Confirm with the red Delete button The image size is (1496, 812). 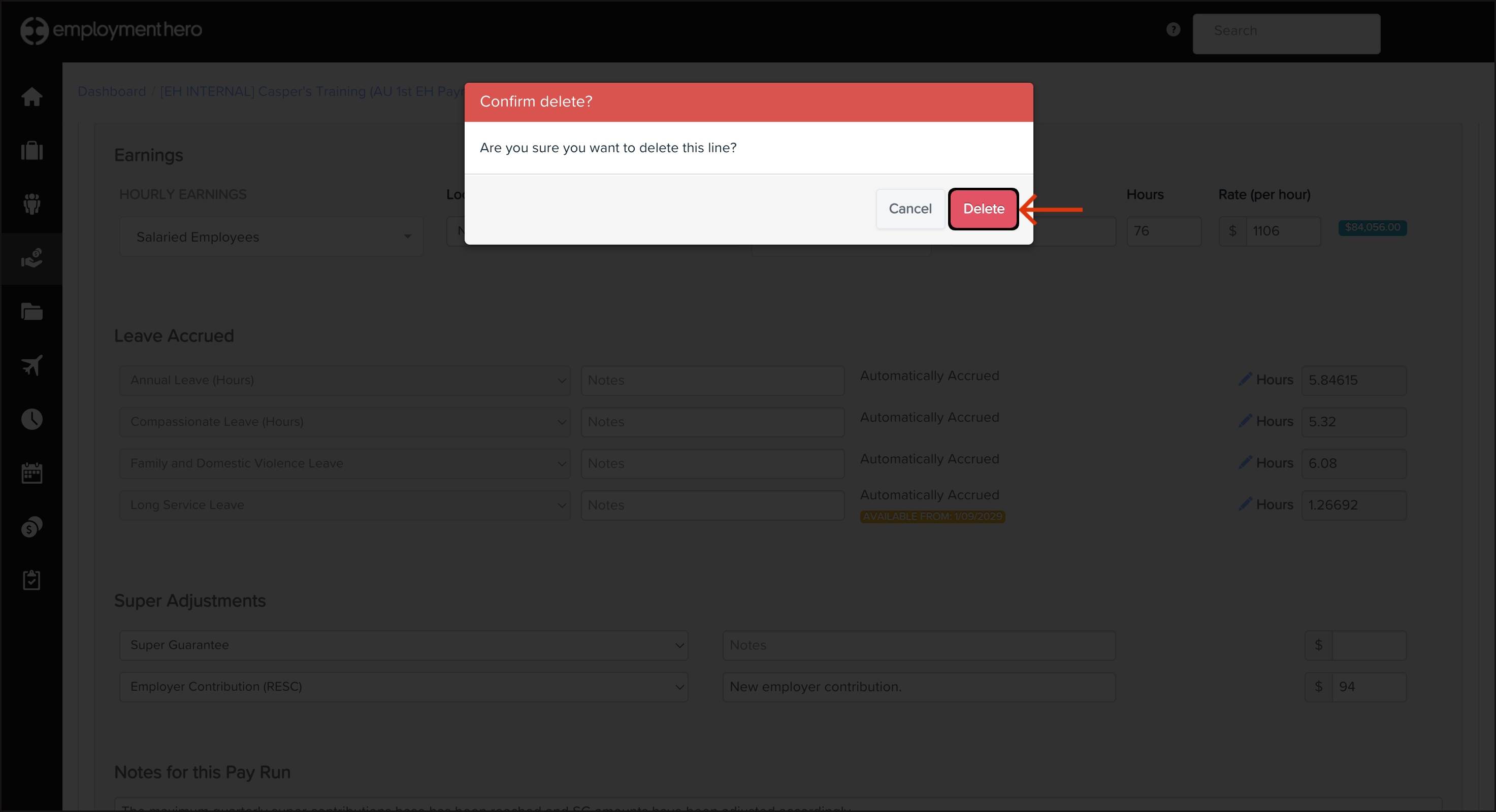983,209
